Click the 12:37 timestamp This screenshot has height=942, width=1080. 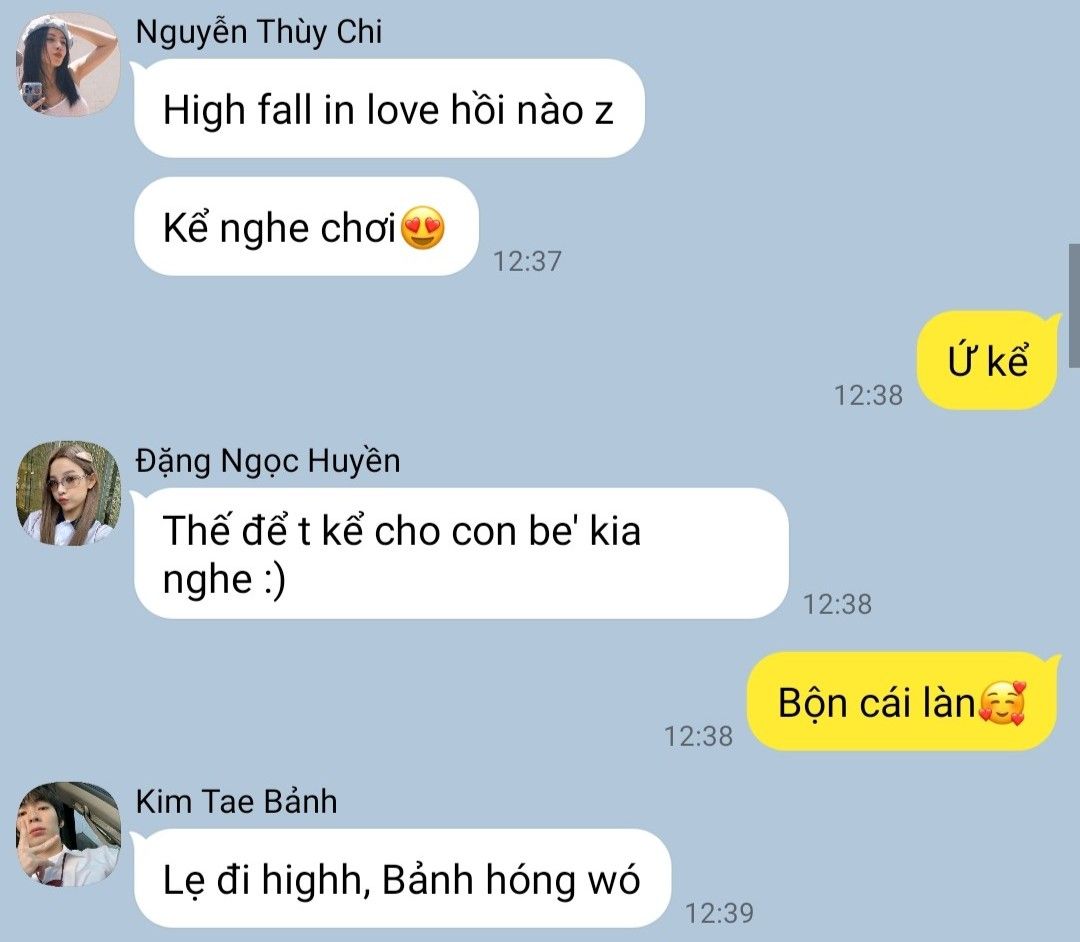coord(527,261)
